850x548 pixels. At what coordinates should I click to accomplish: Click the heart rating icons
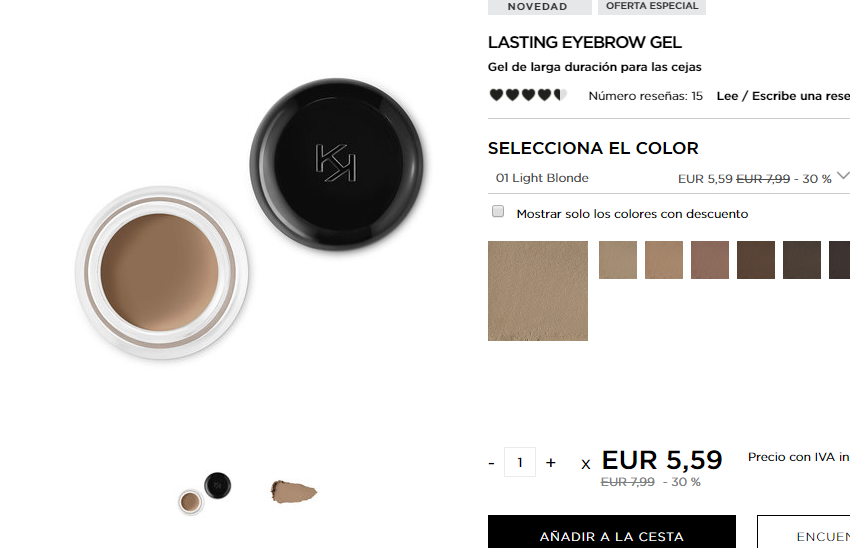pos(527,95)
